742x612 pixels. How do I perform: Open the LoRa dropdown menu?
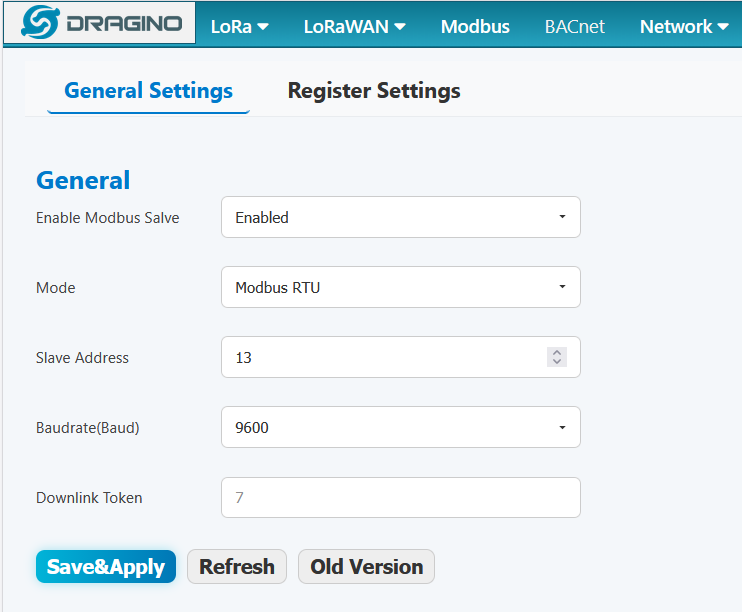[x=239, y=27]
